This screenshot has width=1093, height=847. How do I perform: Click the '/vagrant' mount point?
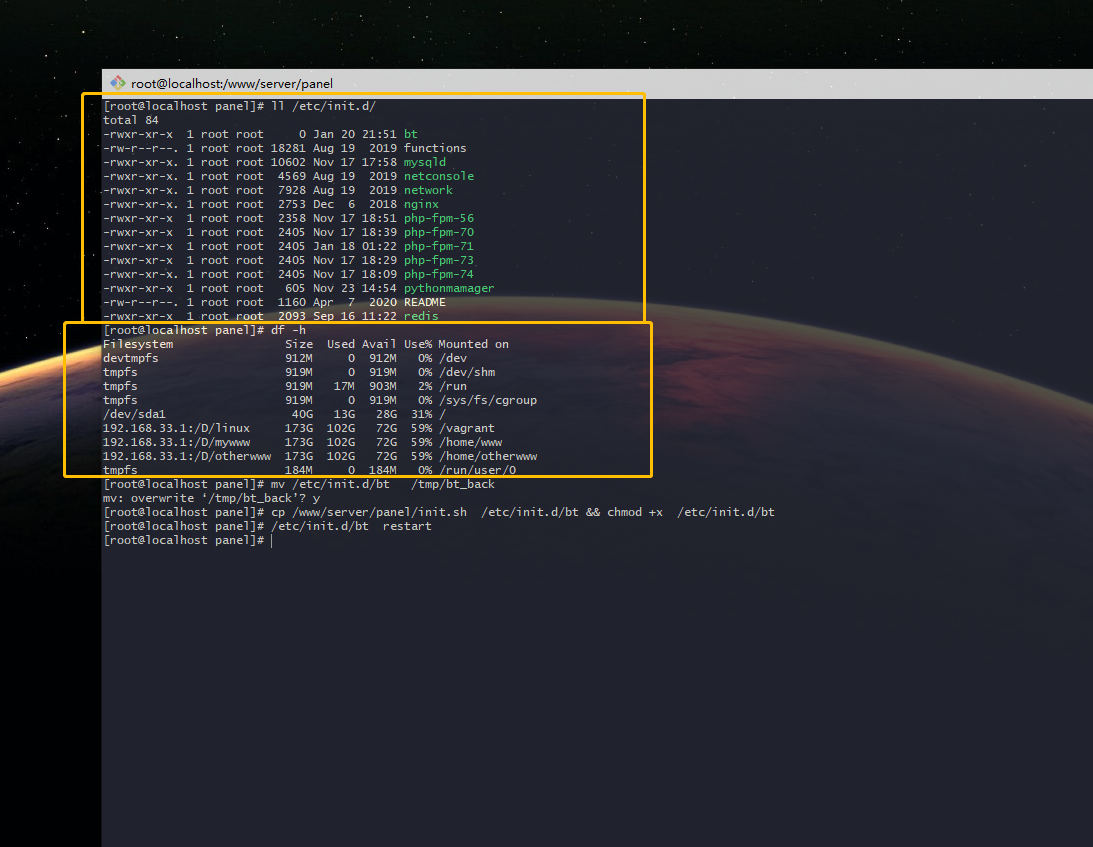pos(466,428)
